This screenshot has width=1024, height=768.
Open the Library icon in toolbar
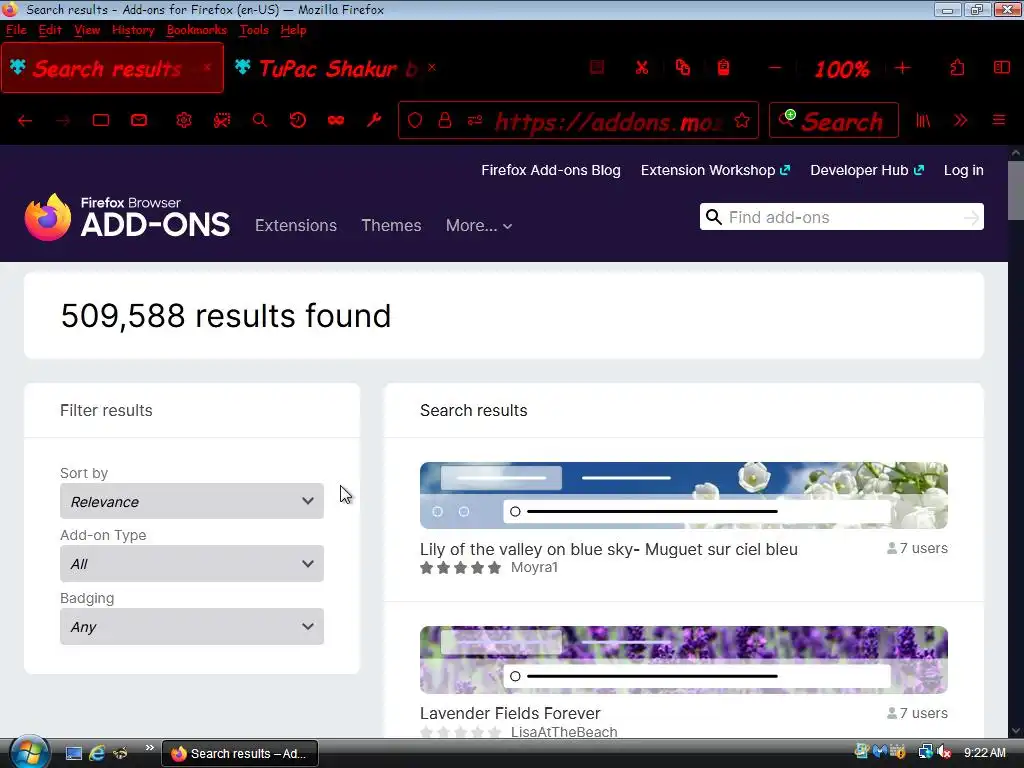click(923, 120)
